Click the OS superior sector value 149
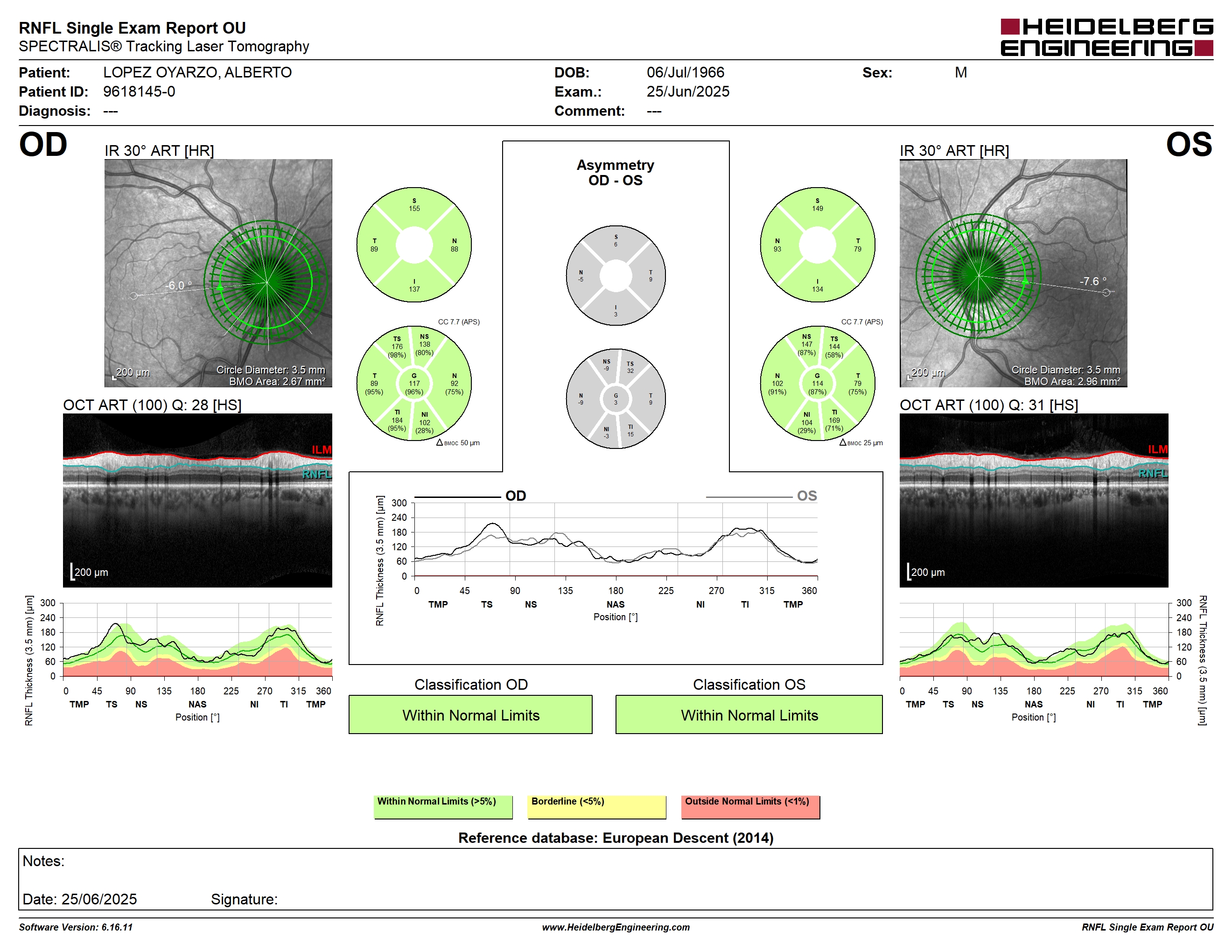 818,209
